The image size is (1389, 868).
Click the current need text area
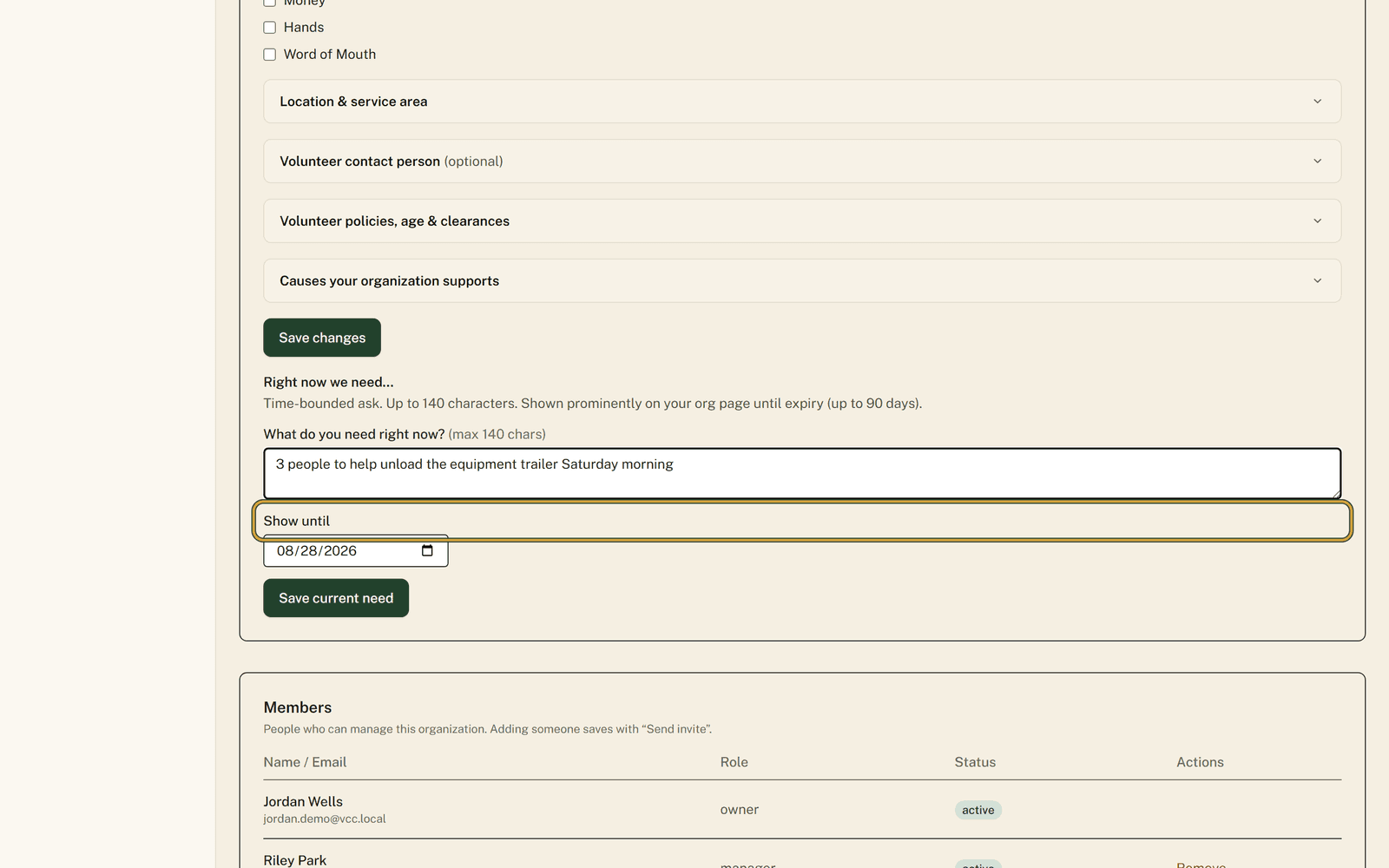pyautogui.click(x=802, y=473)
